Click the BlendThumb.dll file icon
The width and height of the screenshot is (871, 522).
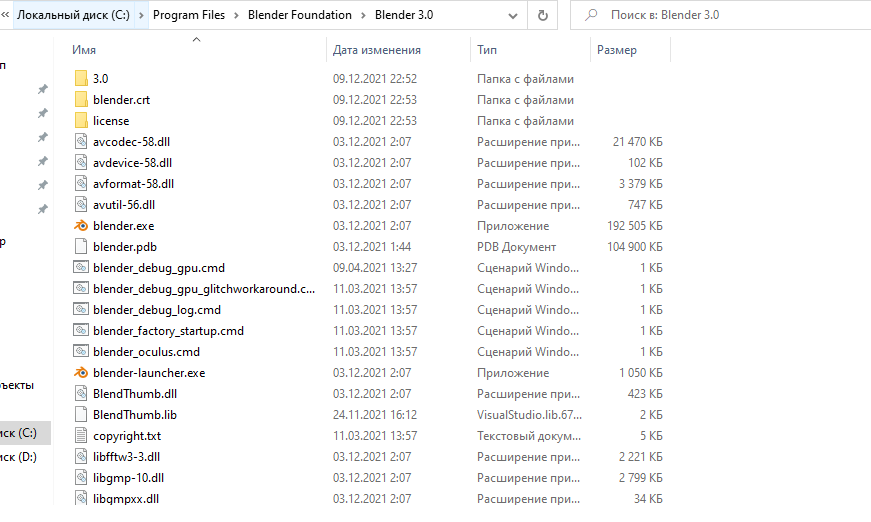[x=81, y=394]
